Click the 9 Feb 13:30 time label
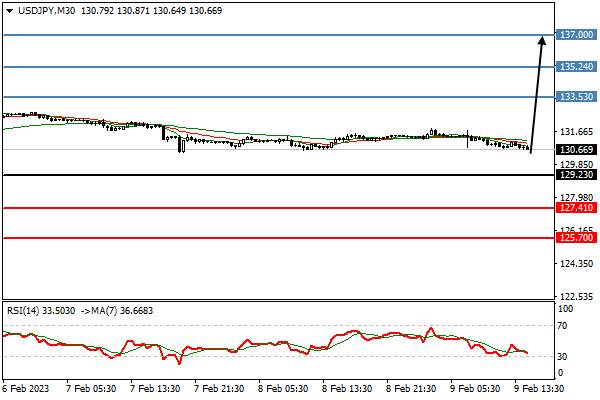The image size is (600, 400). click(539, 389)
